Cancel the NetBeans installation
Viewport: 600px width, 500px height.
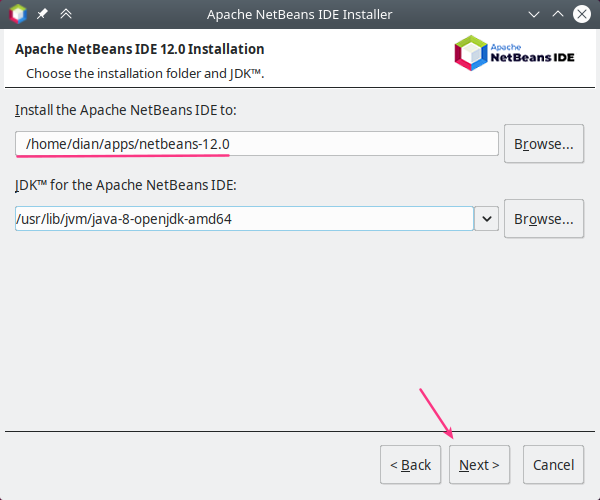(x=553, y=465)
